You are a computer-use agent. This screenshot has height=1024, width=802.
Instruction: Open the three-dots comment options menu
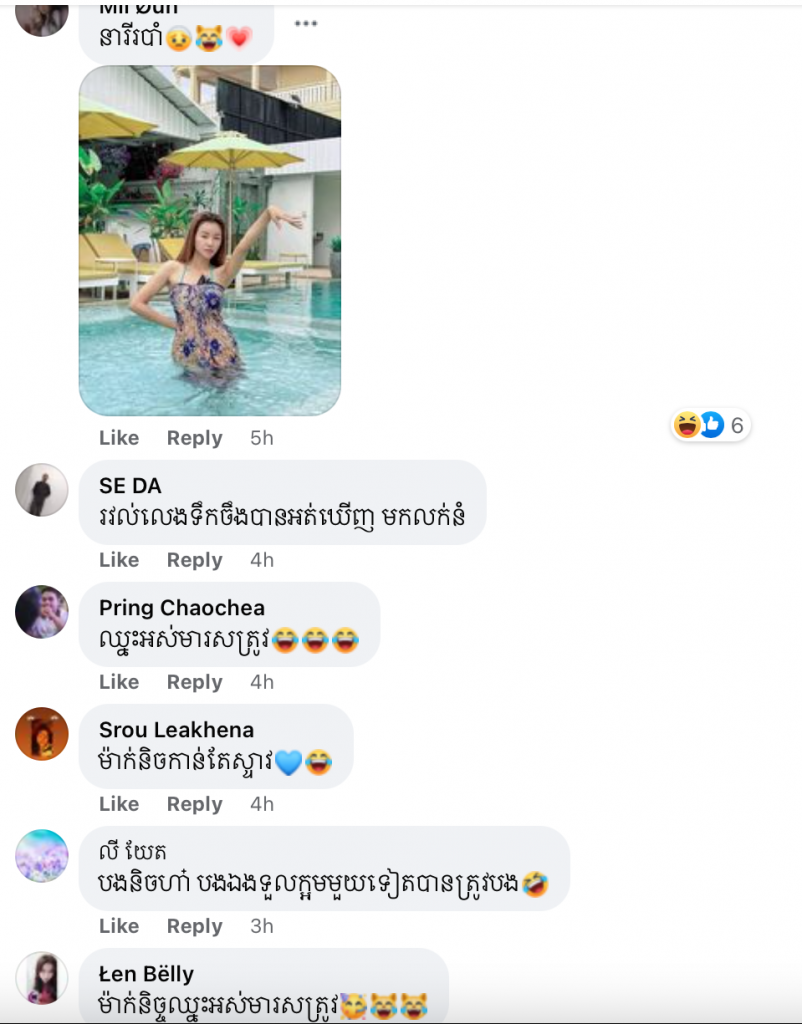pos(306,24)
